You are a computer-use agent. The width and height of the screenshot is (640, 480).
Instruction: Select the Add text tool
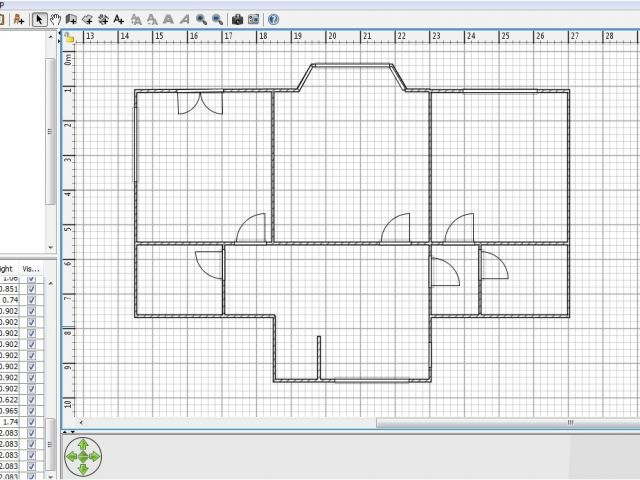[119, 19]
